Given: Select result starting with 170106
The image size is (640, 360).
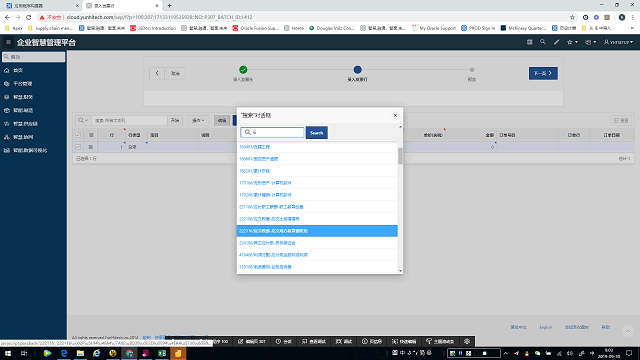Looking at the screenshot, I should 317,183.
